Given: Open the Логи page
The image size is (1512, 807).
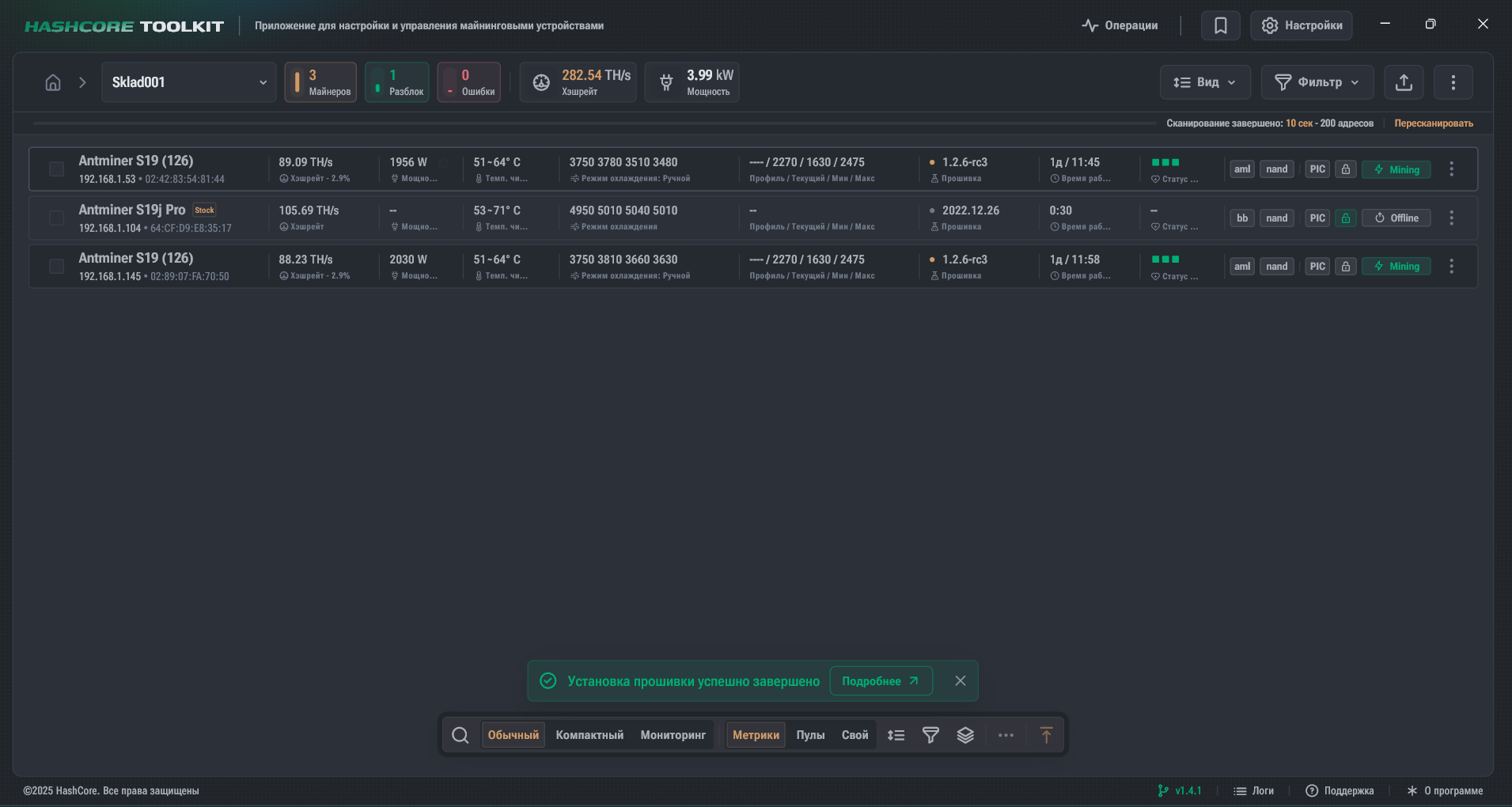Looking at the screenshot, I should [x=1254, y=790].
